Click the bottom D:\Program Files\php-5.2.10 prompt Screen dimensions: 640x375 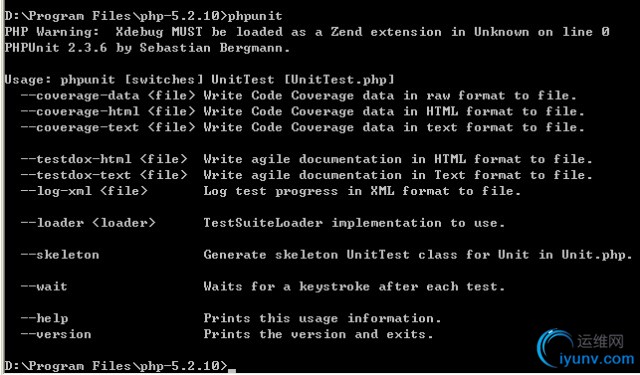pyautogui.click(x=116, y=366)
